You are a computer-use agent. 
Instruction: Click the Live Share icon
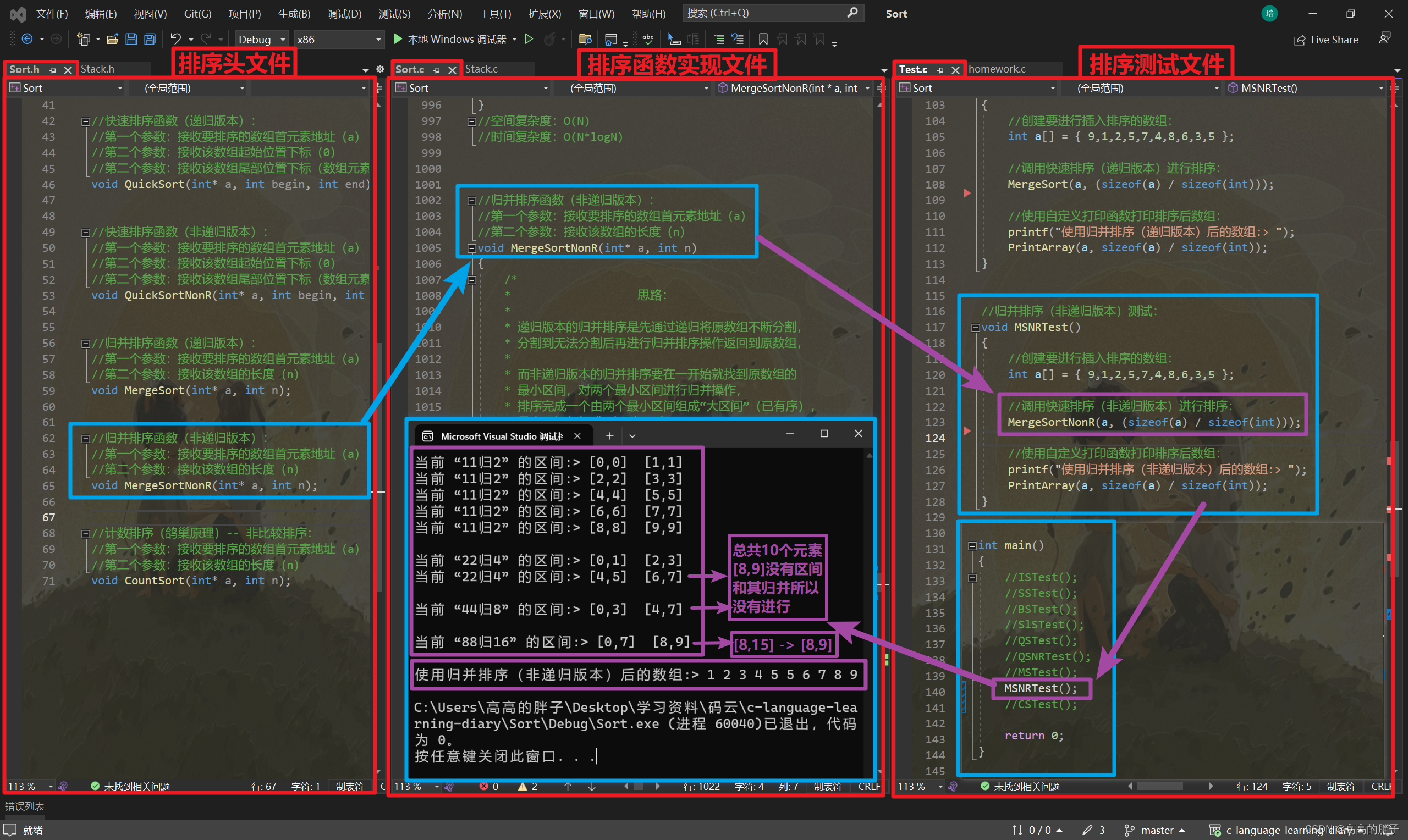(1300, 40)
